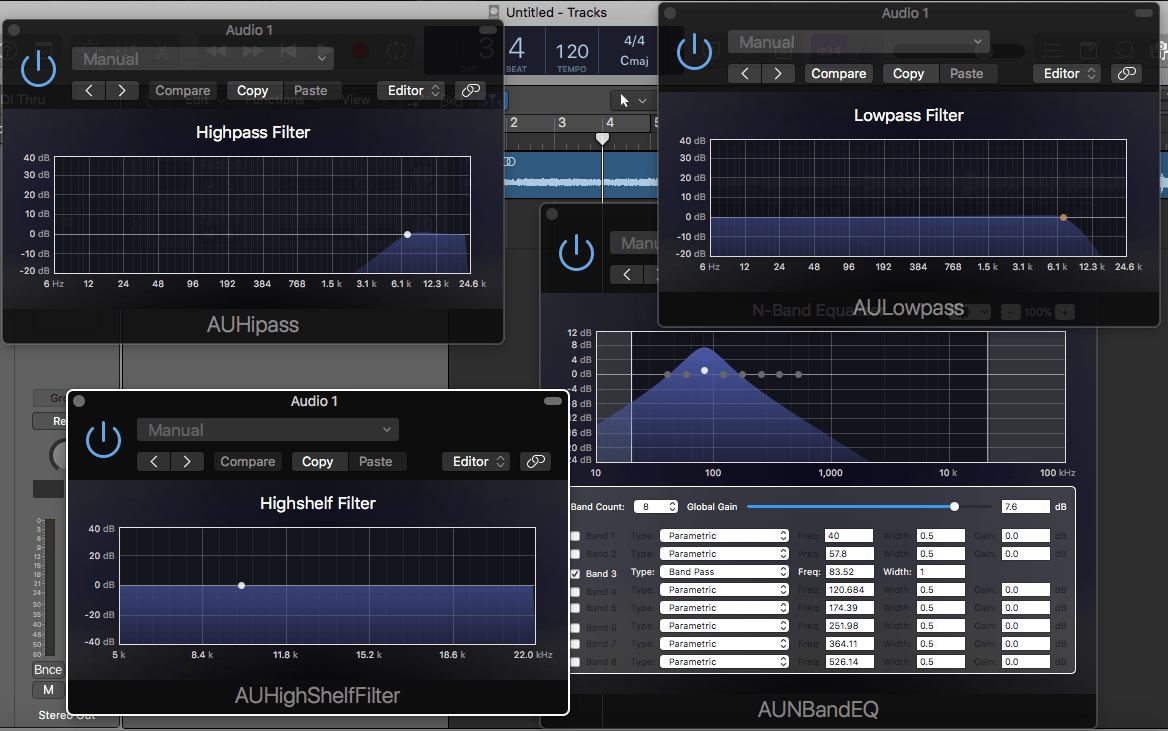The image size is (1168, 731).
Task: Click the Band 3 Freq input field
Action: click(x=848, y=572)
